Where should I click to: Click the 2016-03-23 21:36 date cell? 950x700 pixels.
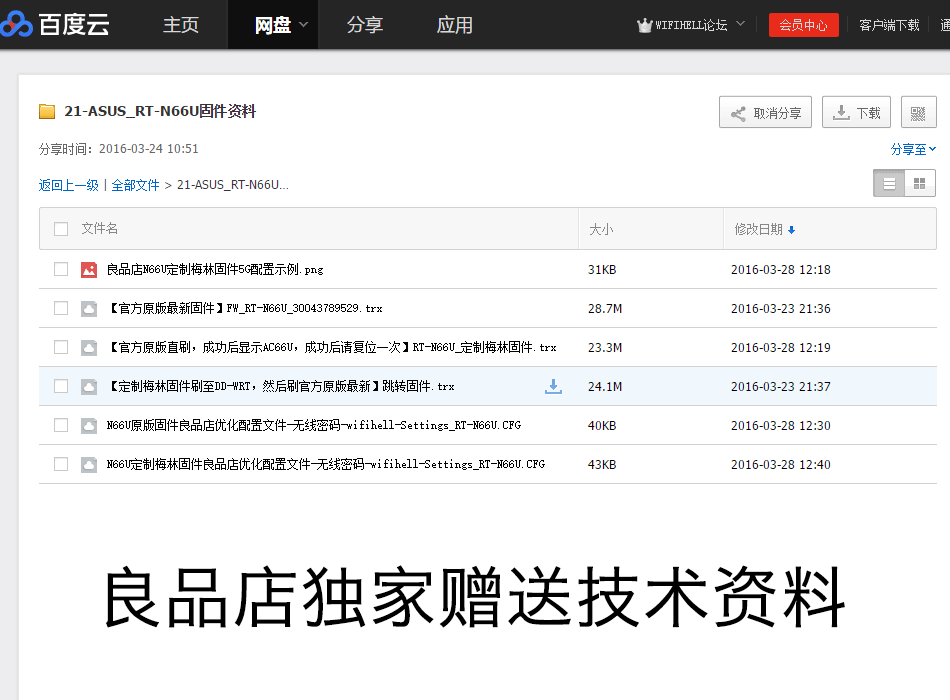pyautogui.click(x=780, y=309)
